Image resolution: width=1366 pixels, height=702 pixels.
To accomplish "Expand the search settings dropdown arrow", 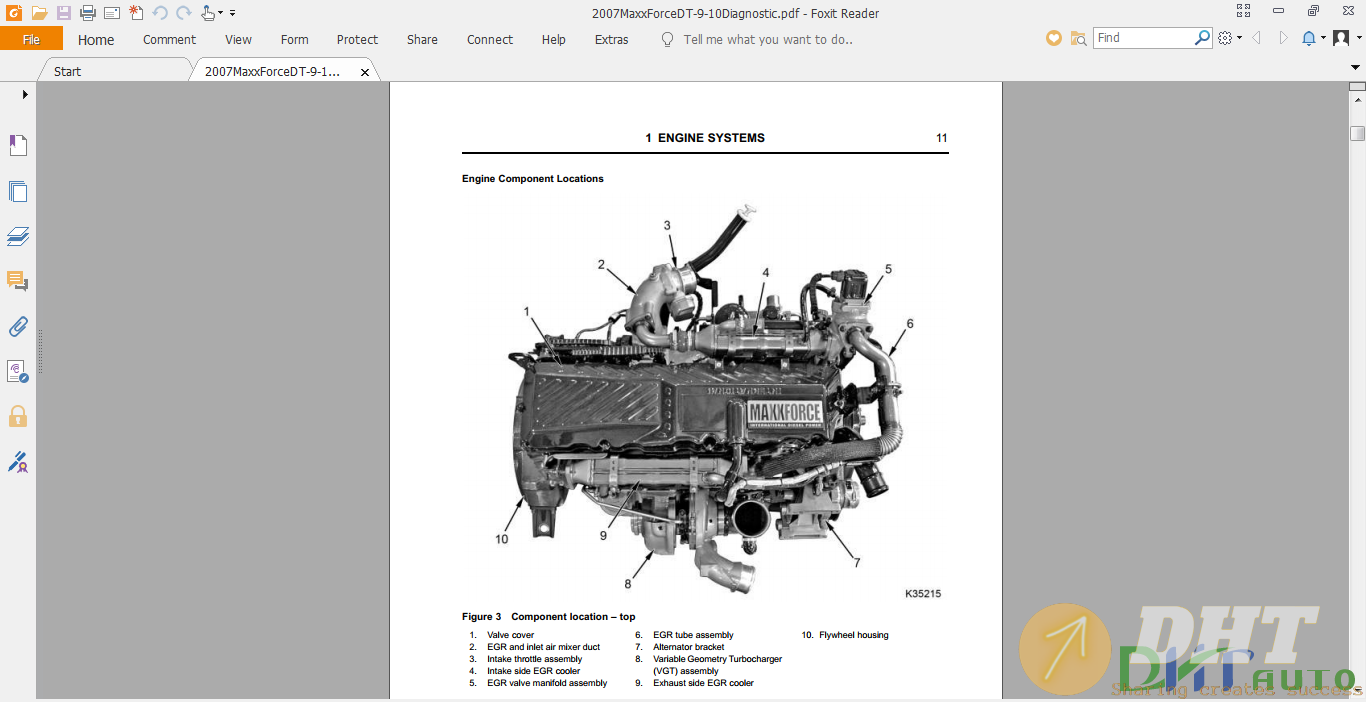I will (1240, 38).
